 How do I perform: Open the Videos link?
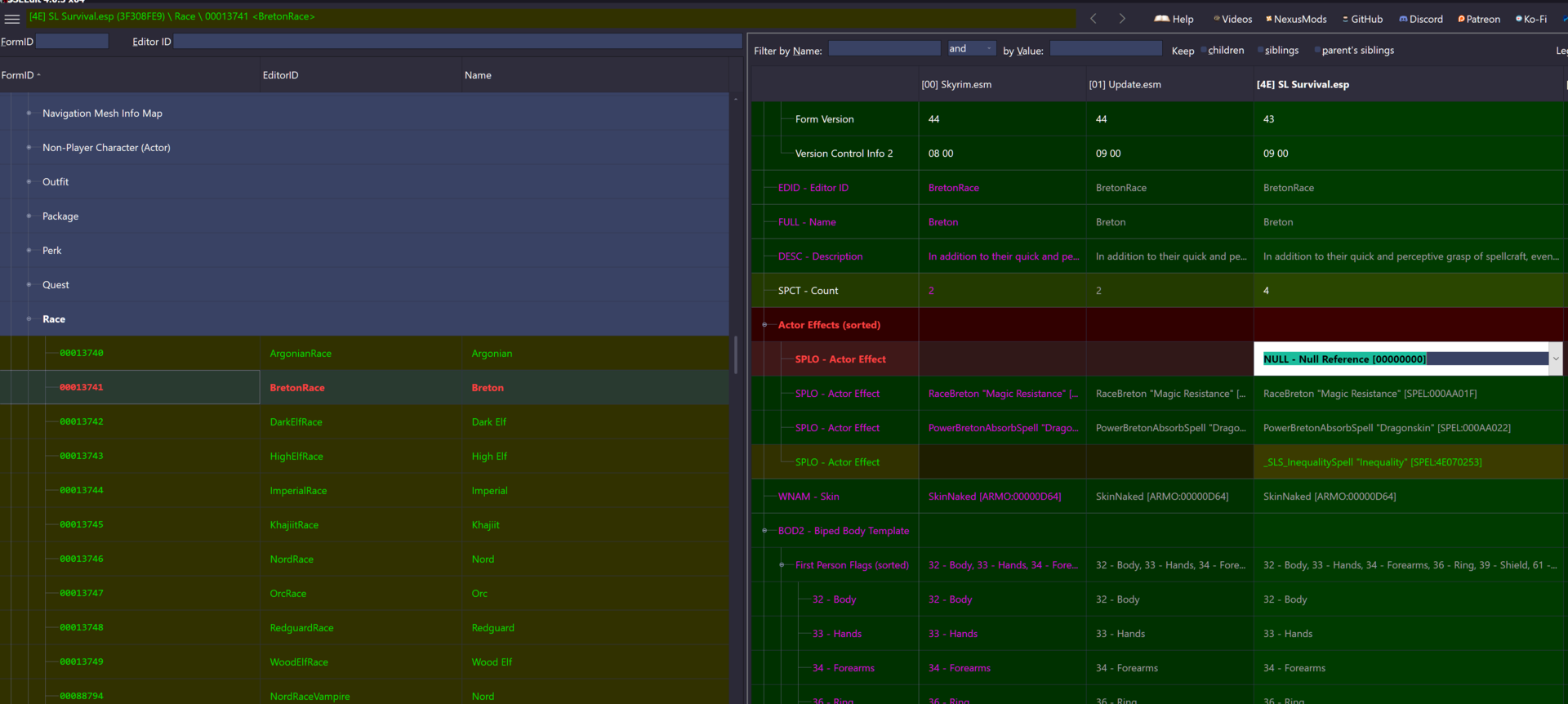(1232, 19)
